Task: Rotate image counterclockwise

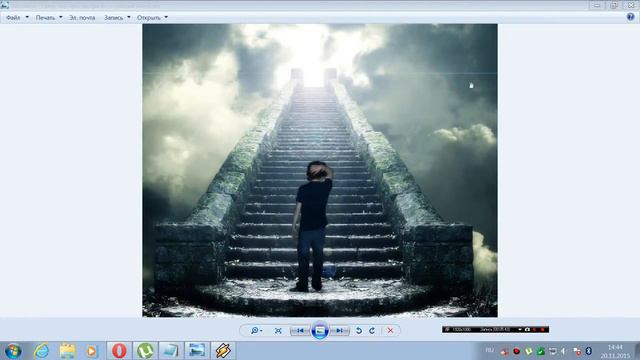Action: click(x=358, y=331)
